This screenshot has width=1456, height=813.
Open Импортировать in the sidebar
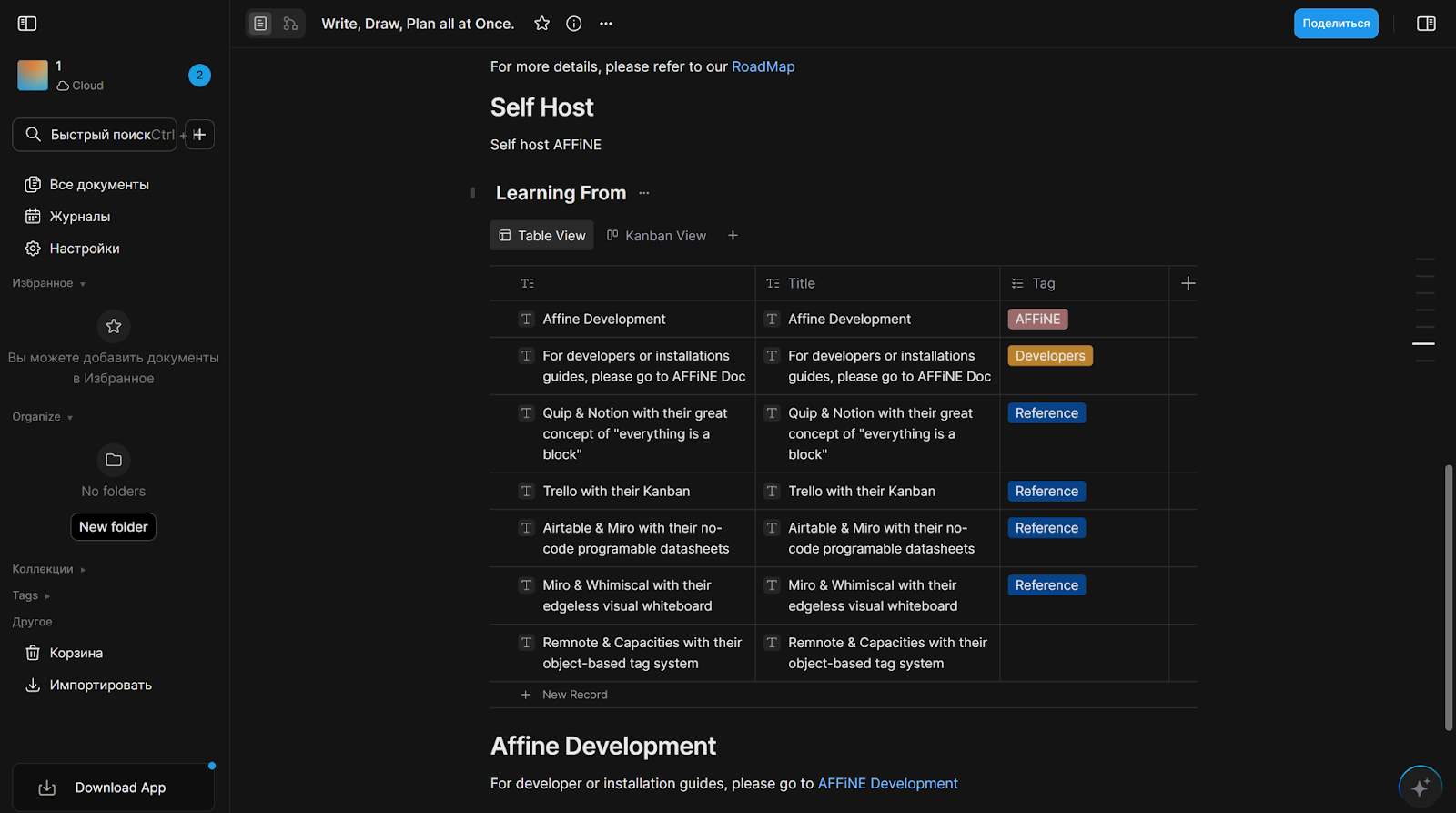tap(115, 685)
